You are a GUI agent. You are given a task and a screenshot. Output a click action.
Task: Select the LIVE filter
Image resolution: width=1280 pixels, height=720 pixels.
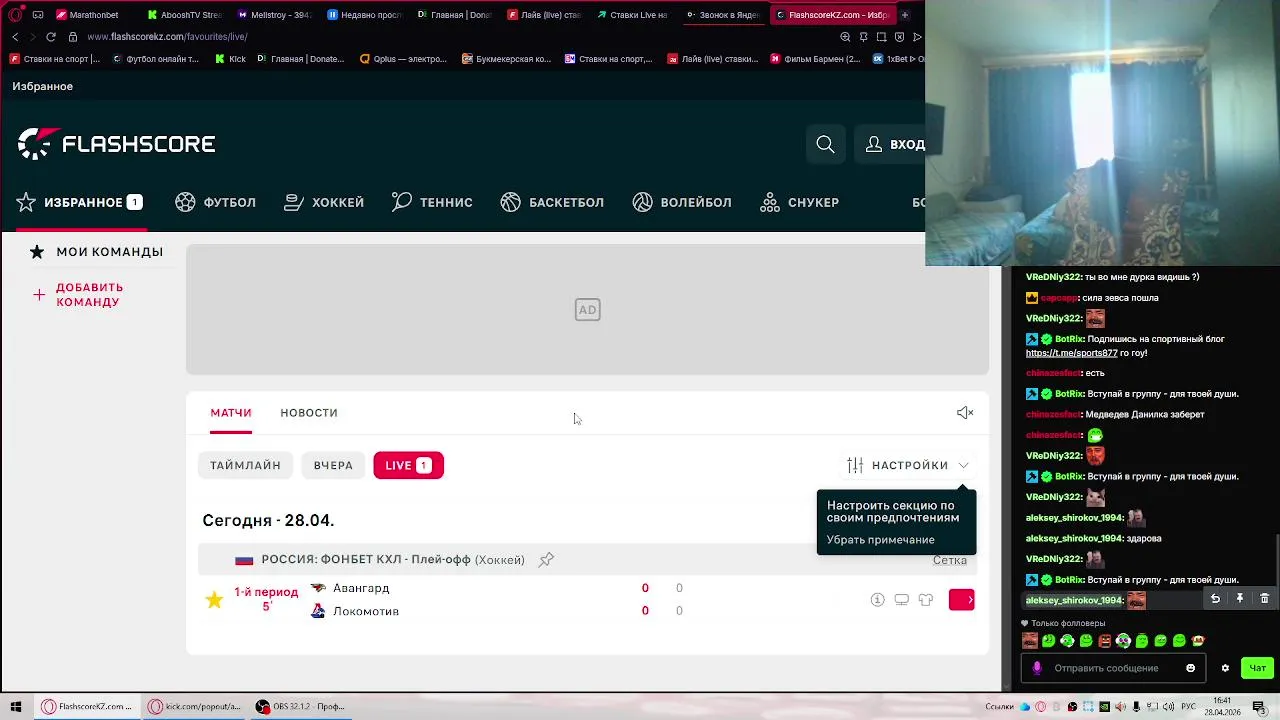tap(408, 465)
